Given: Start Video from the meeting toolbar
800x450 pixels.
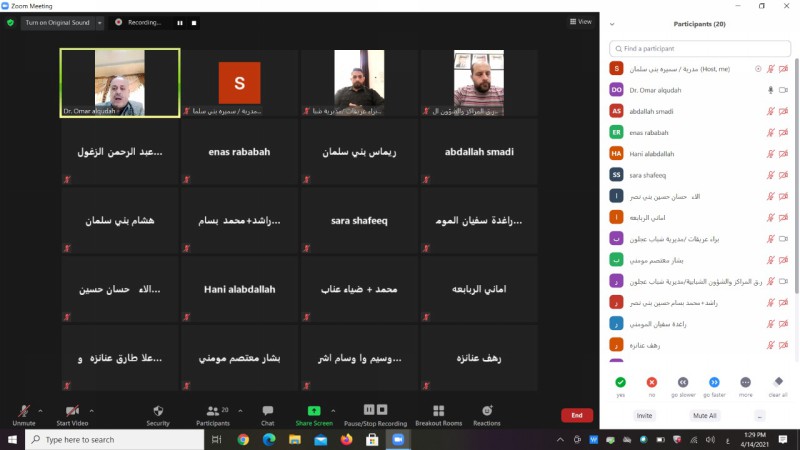Looking at the screenshot, I should pos(72,411).
